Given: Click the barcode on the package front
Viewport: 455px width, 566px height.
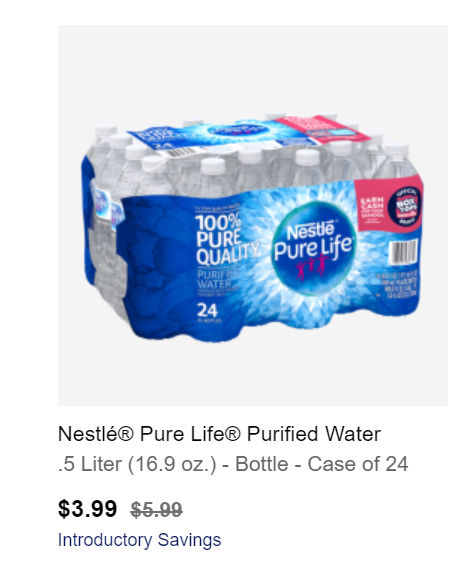Looking at the screenshot, I should tap(403, 252).
